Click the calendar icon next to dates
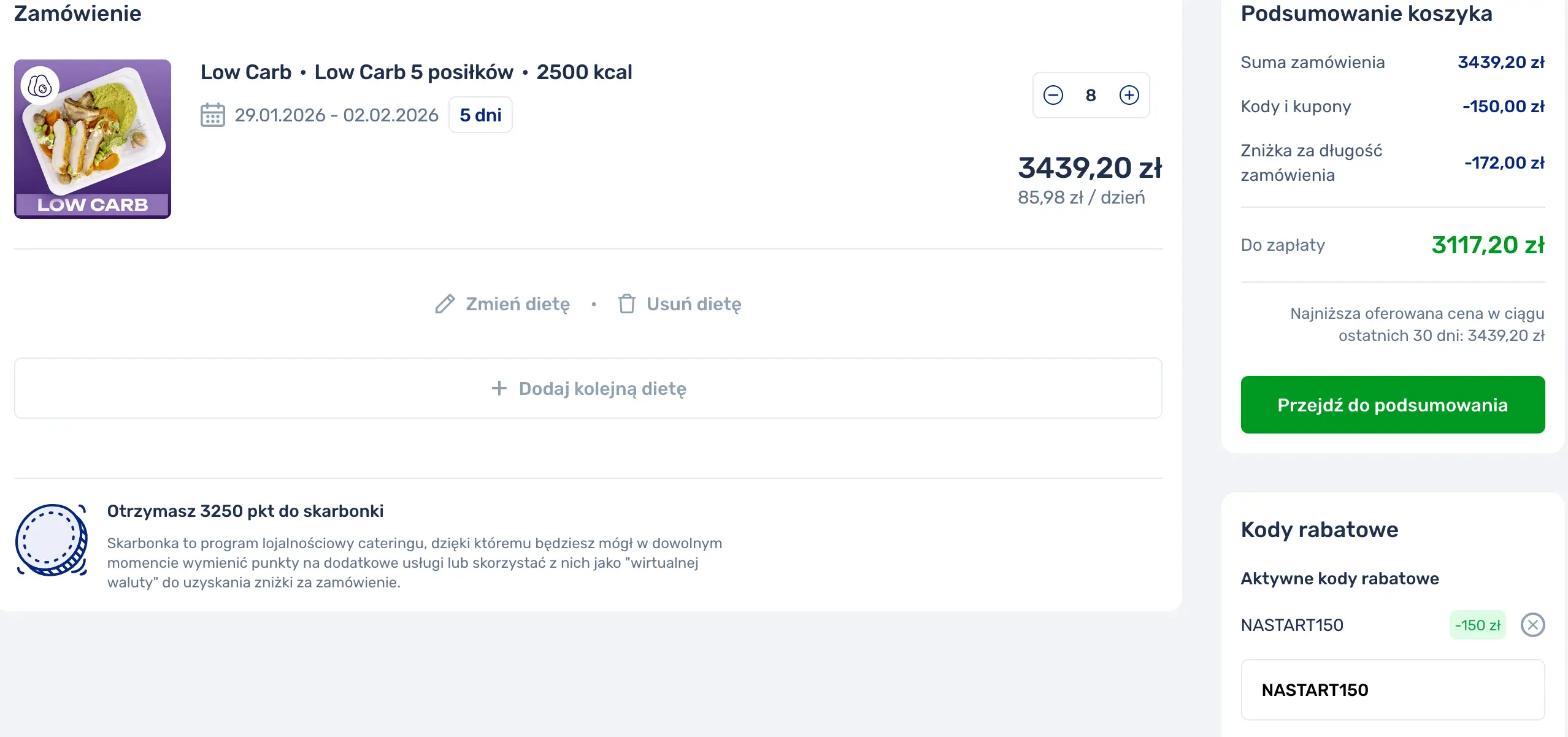The width and height of the screenshot is (1568, 737). point(212,115)
